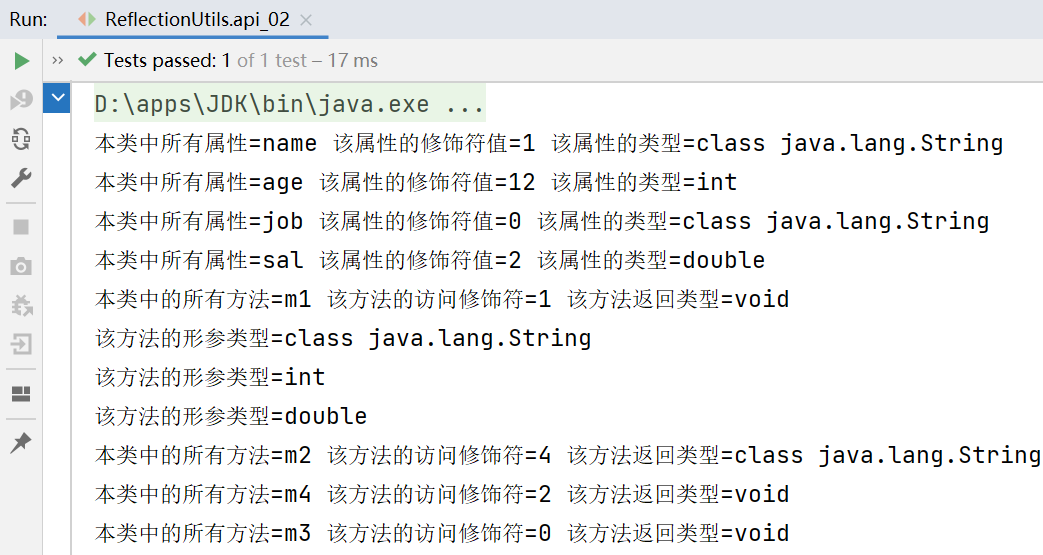This screenshot has width=1043, height=555.
Task: Close the ReflectionUtils.api_02 tab
Action: 304,19
